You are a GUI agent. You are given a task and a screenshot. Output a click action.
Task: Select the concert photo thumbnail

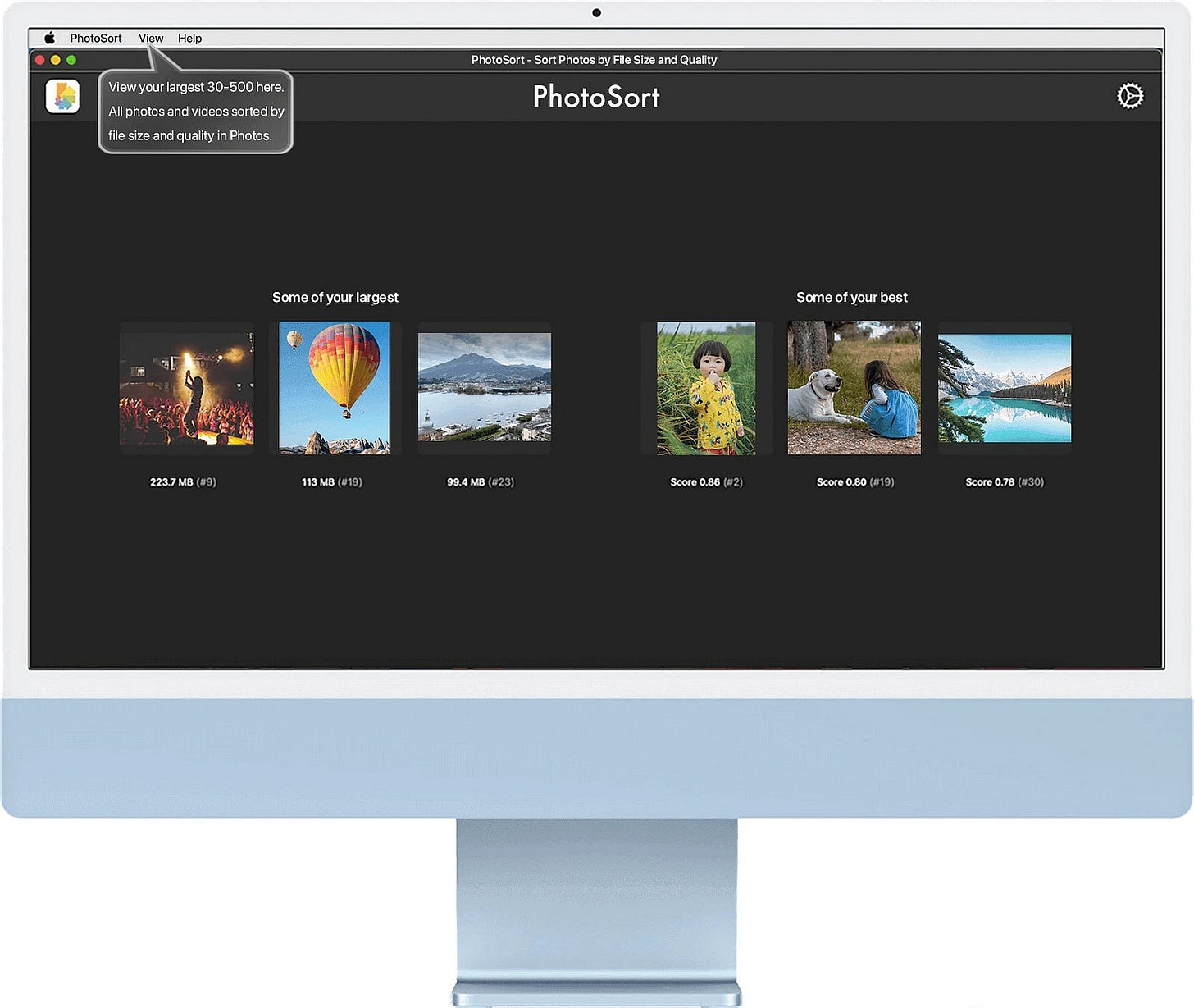(x=187, y=388)
